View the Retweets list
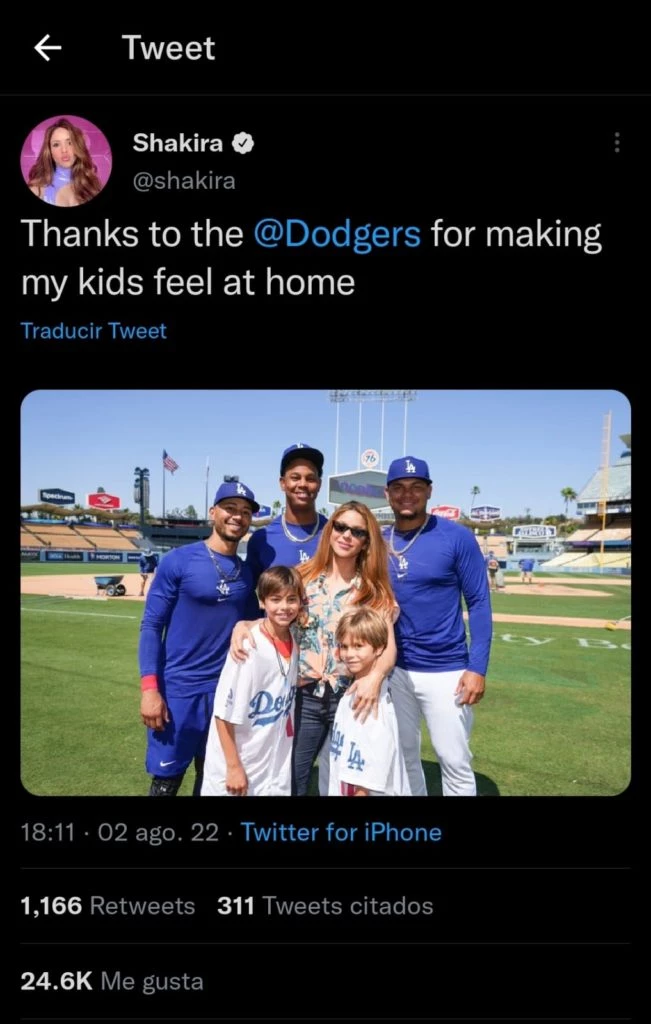651x1024 pixels. click(x=142, y=906)
